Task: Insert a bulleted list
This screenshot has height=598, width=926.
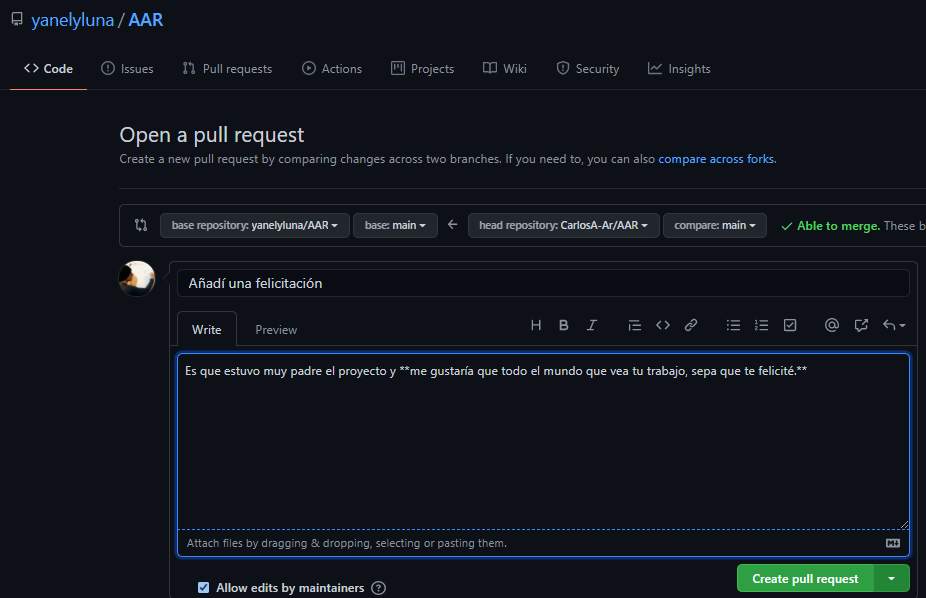Action: (733, 325)
